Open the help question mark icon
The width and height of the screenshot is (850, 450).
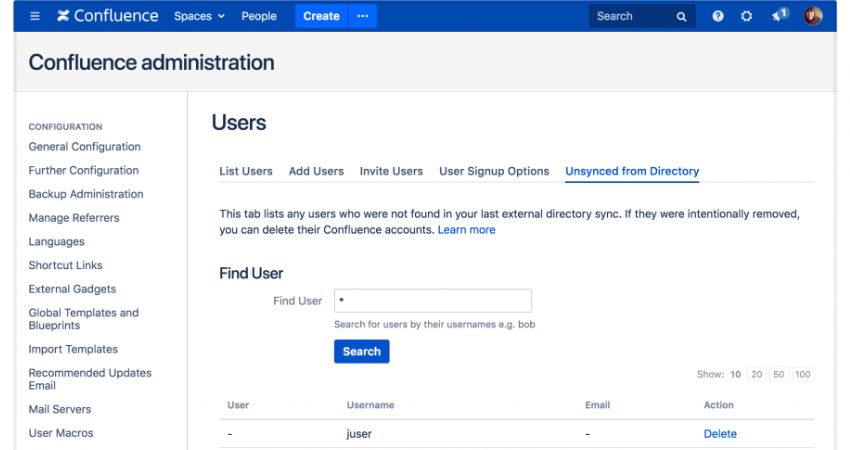[x=718, y=16]
